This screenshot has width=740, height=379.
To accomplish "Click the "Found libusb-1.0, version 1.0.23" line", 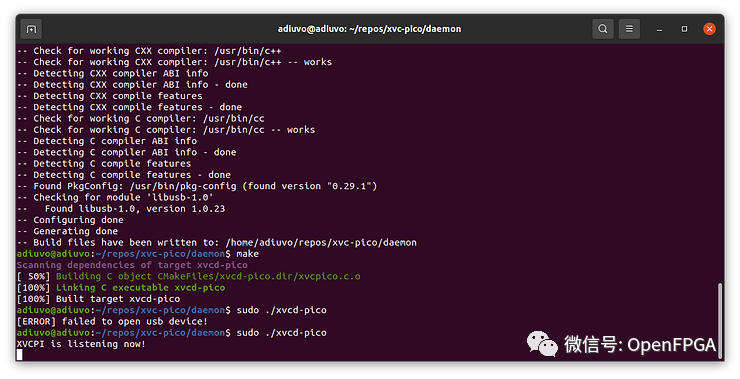I will coord(135,209).
